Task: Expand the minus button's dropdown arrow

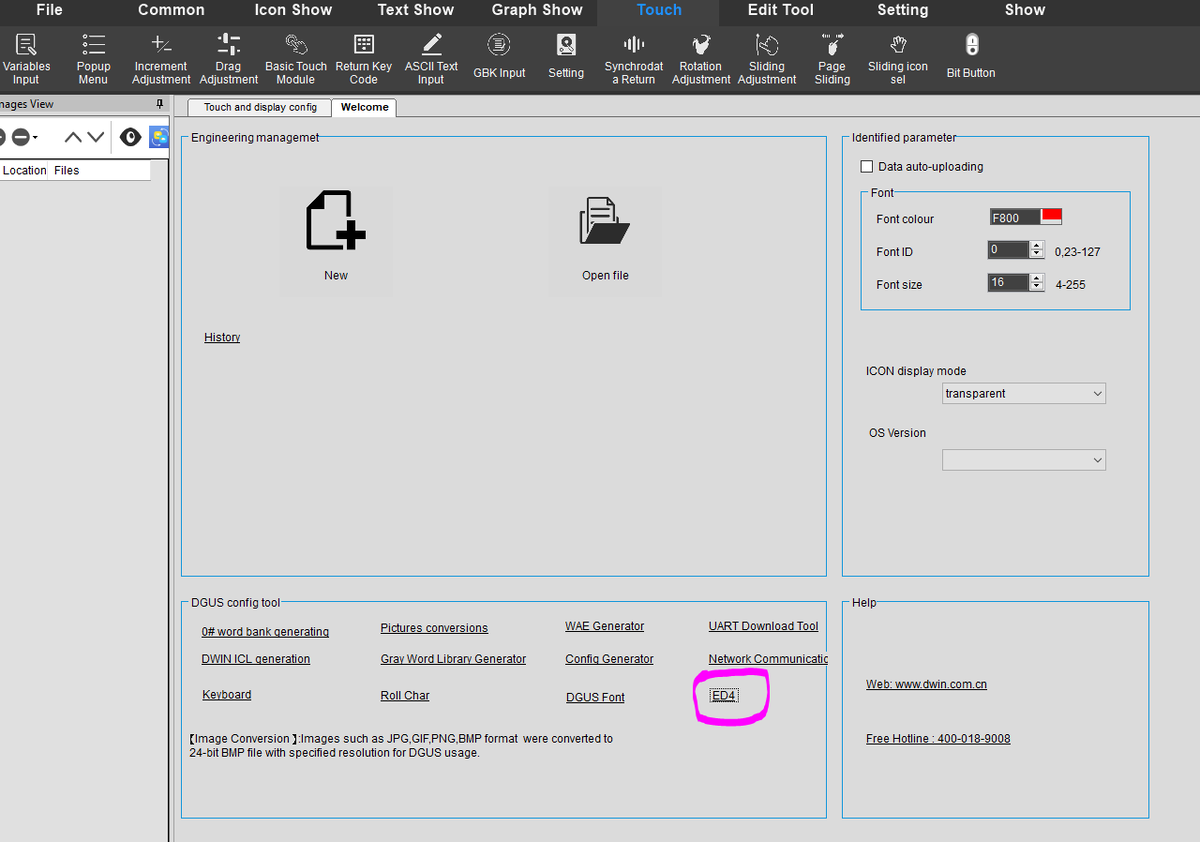Action: (35, 138)
